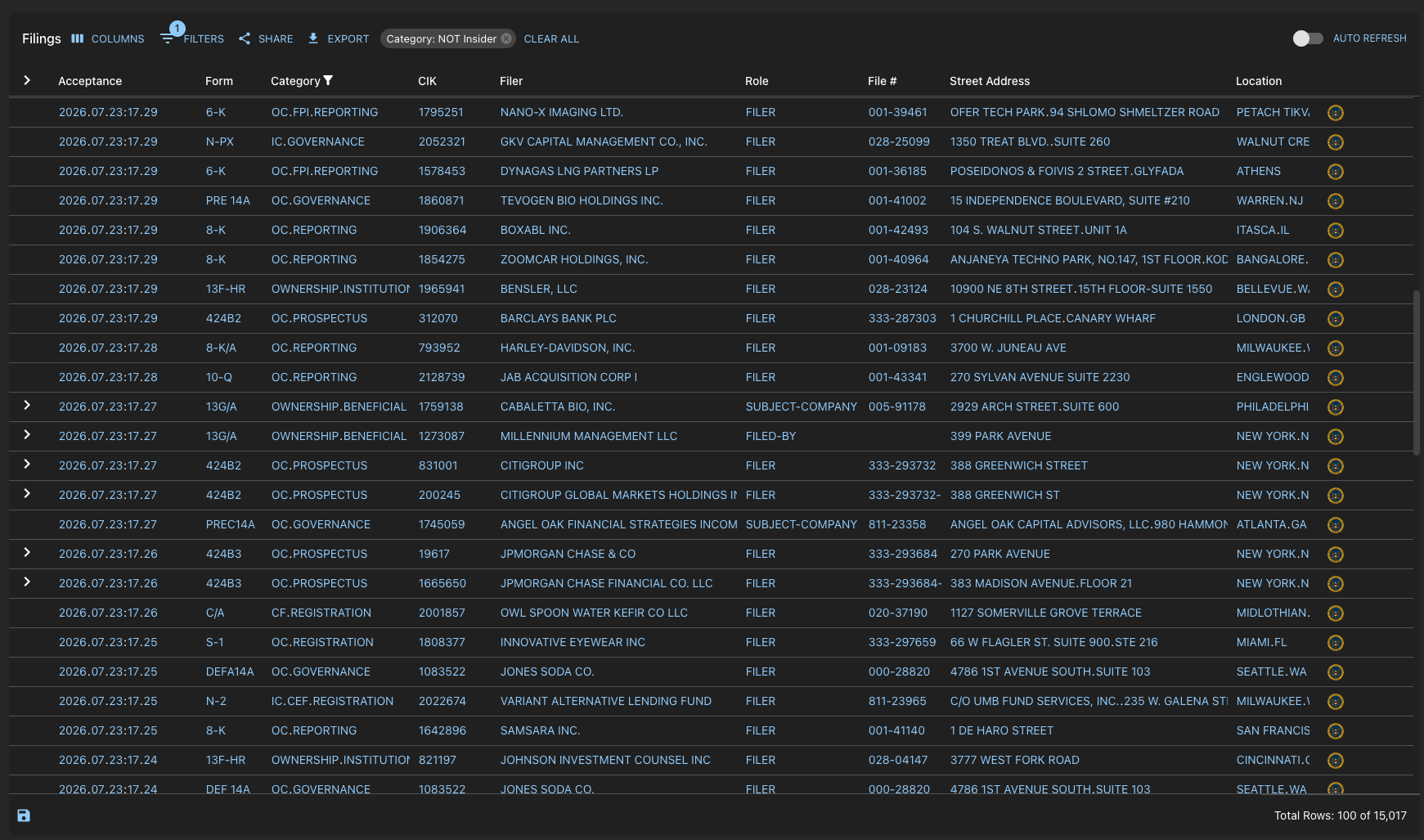The image size is (1424, 840).
Task: Open the BARCLAYS BANK PLC filer link
Action: pyautogui.click(x=559, y=318)
